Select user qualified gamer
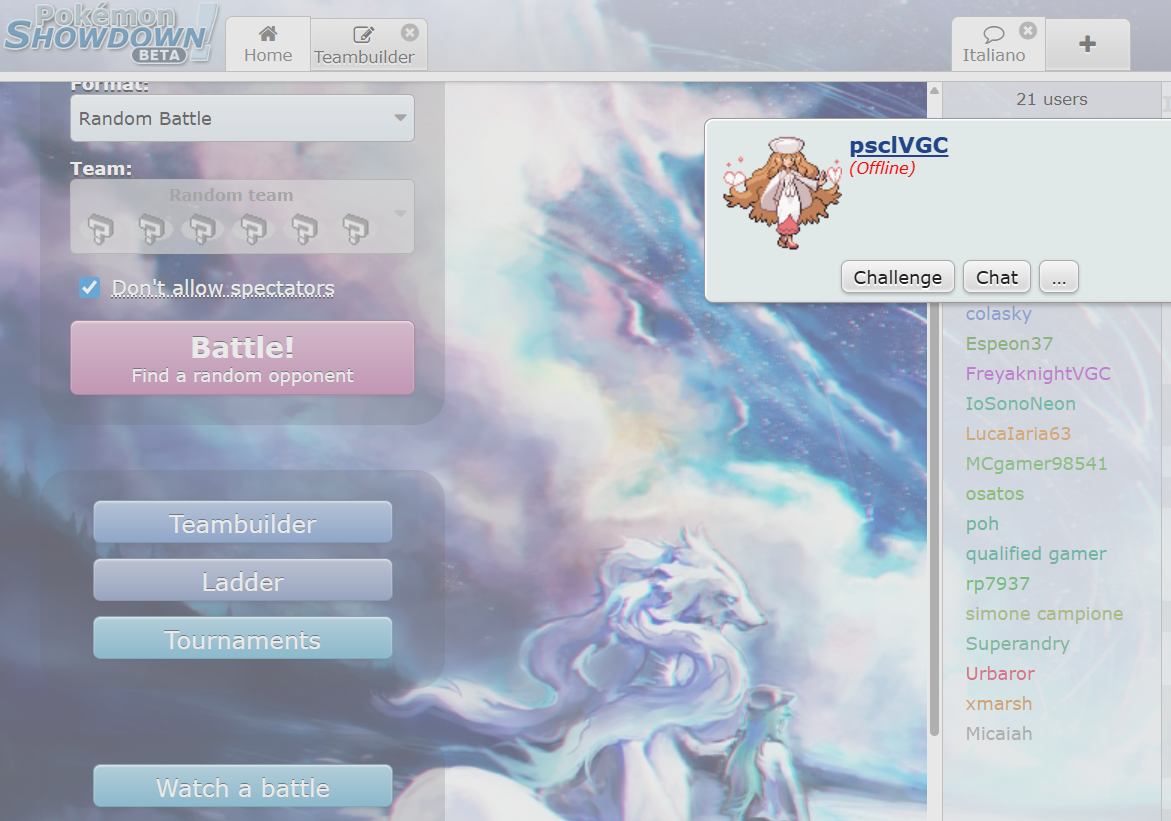Screen dimensions: 1171x821 click(1035, 554)
